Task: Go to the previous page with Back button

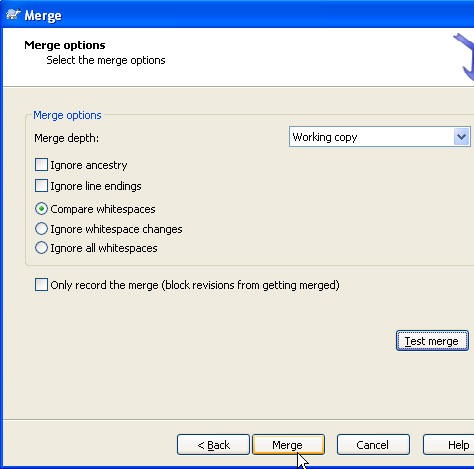Action: tap(213, 445)
